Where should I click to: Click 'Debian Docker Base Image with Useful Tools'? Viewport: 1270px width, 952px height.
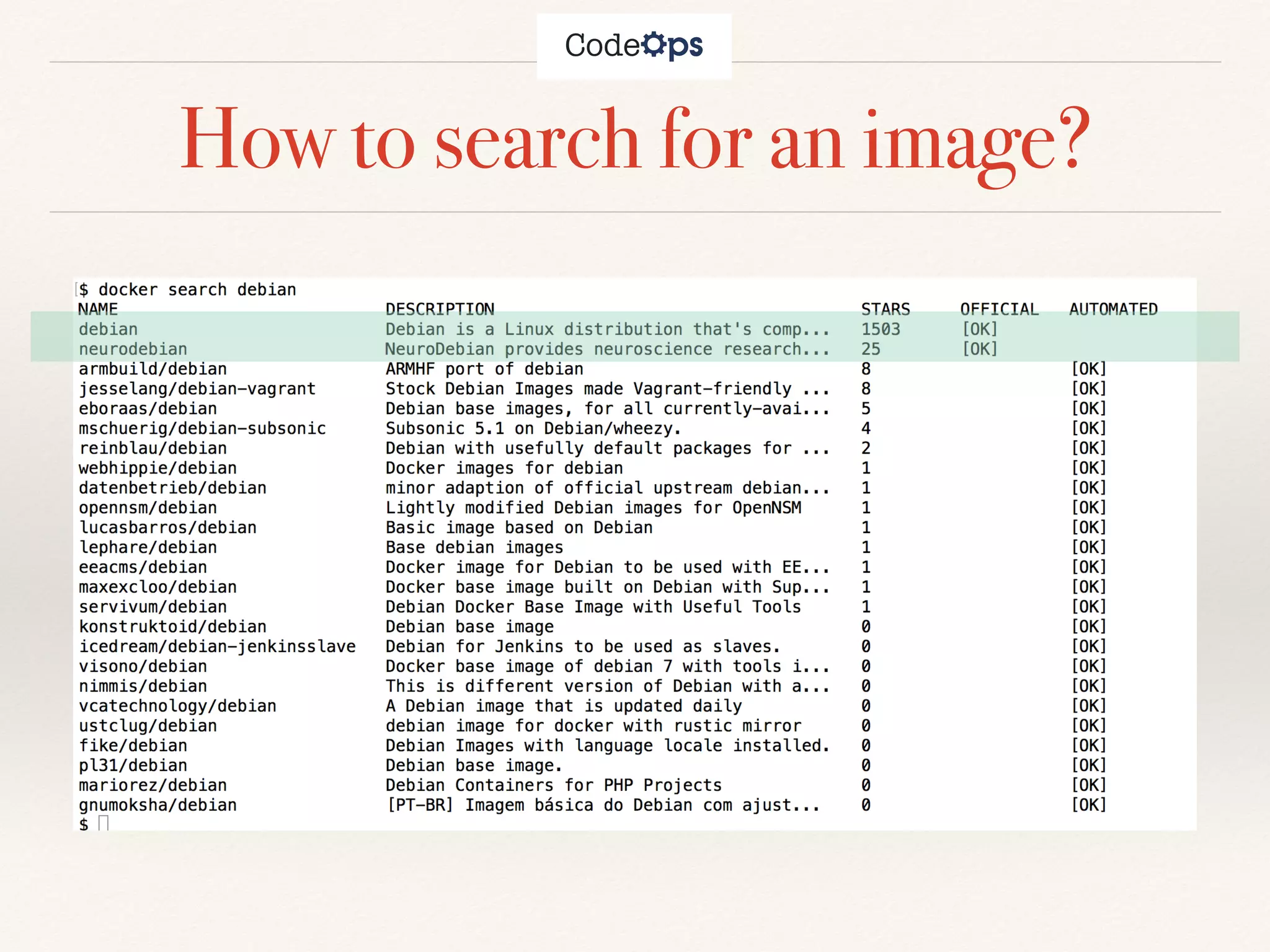tap(593, 607)
